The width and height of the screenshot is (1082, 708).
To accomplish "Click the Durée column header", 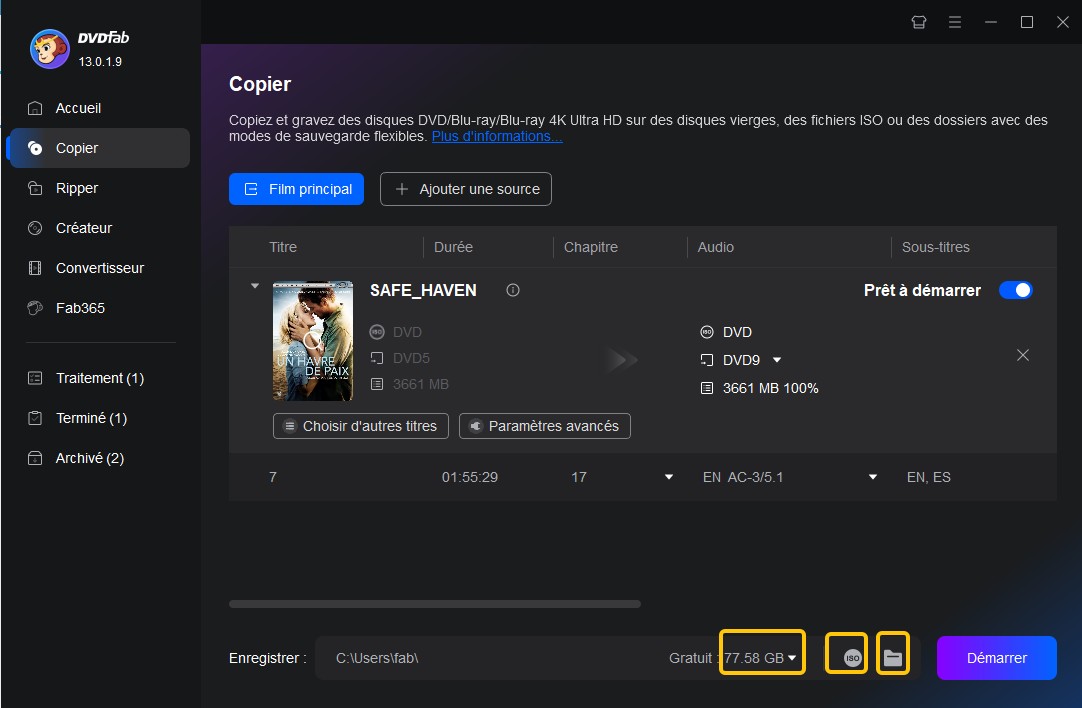I will [453, 247].
